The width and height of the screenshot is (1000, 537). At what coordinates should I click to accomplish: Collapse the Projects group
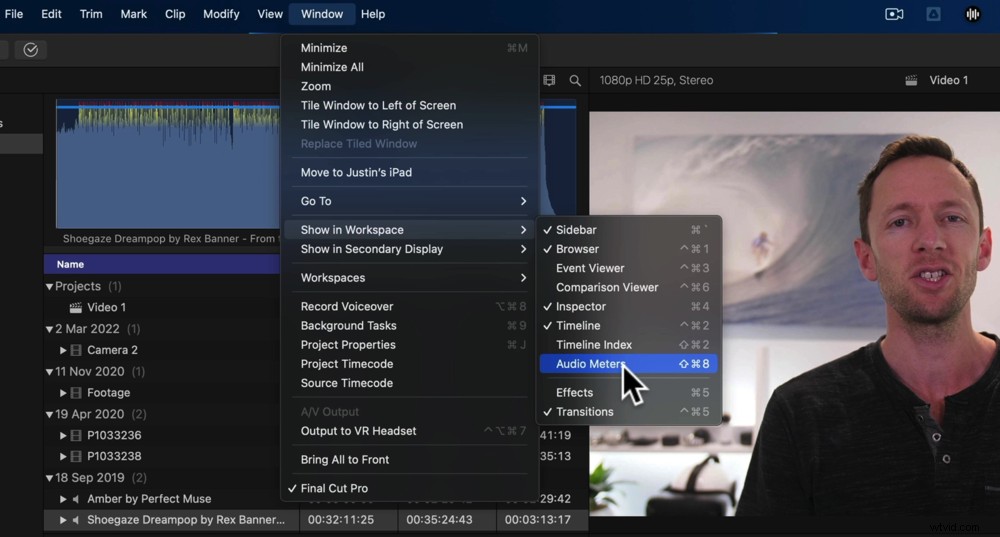click(x=49, y=287)
